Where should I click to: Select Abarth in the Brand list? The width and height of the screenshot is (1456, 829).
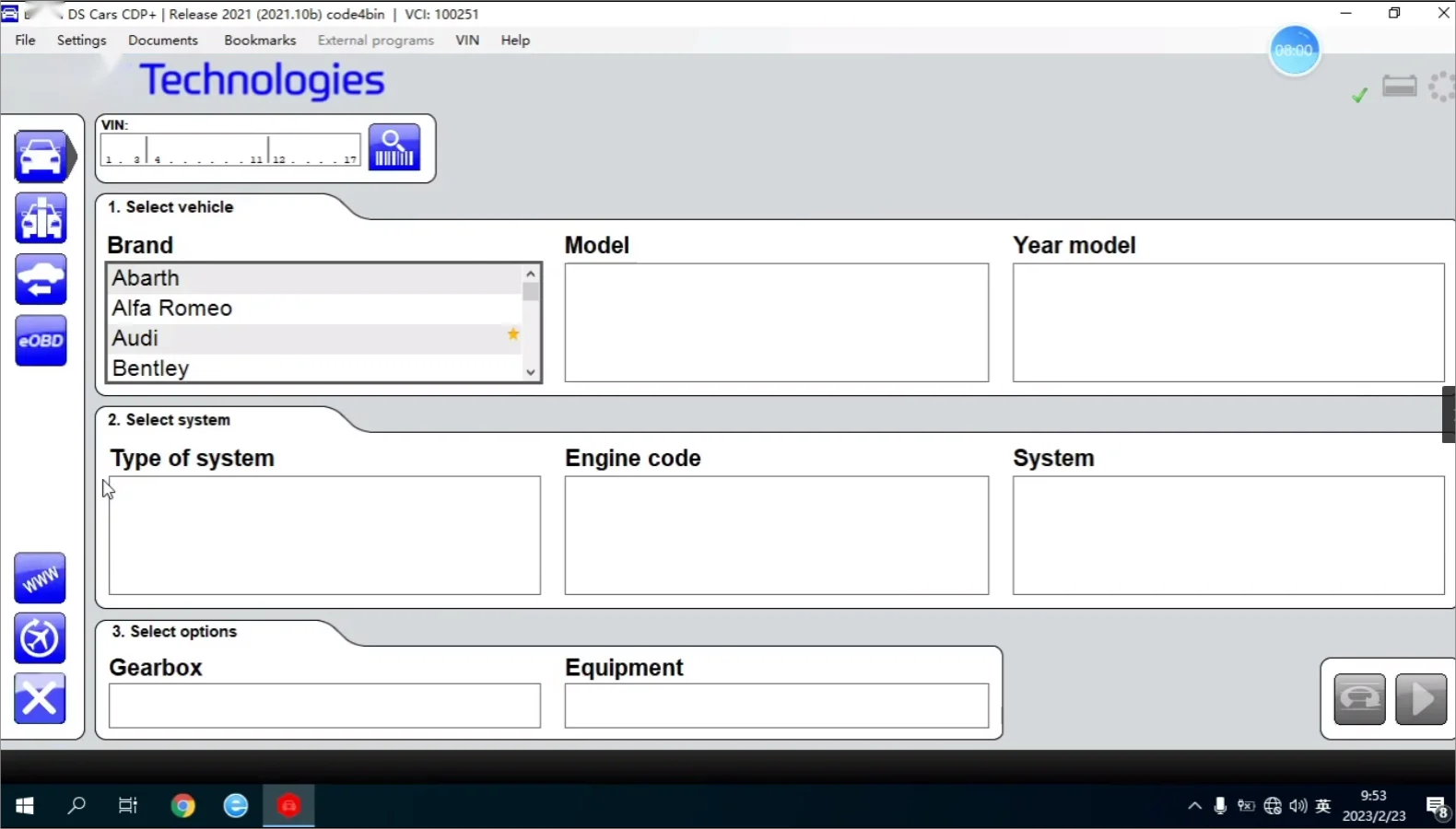pyautogui.click(x=314, y=278)
